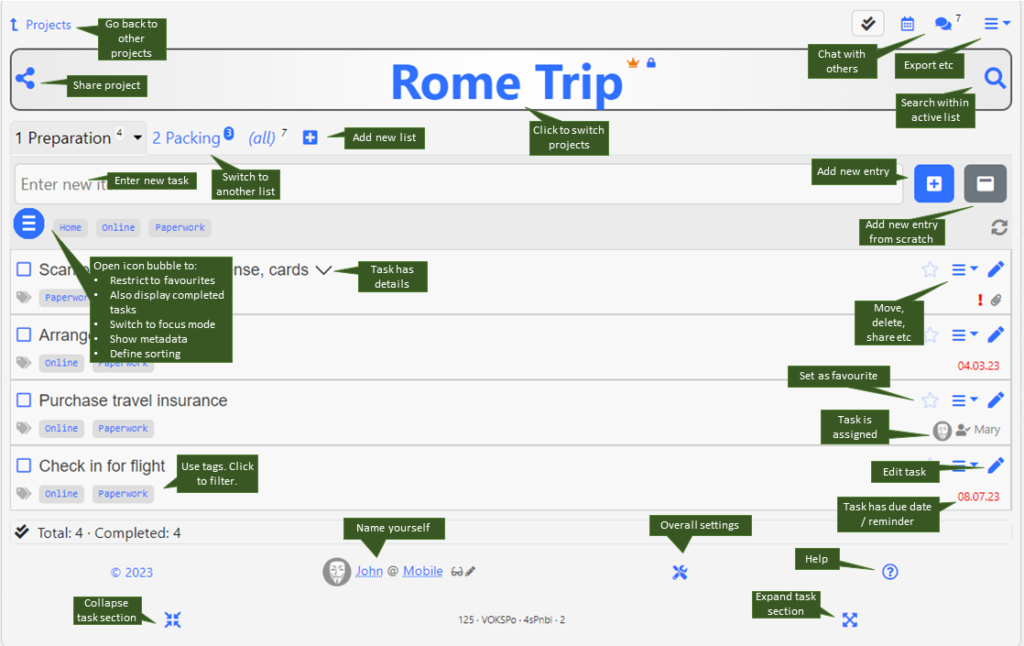This screenshot has height=646, width=1024.
Task: Click the blue add new entry button
Action: 933,184
